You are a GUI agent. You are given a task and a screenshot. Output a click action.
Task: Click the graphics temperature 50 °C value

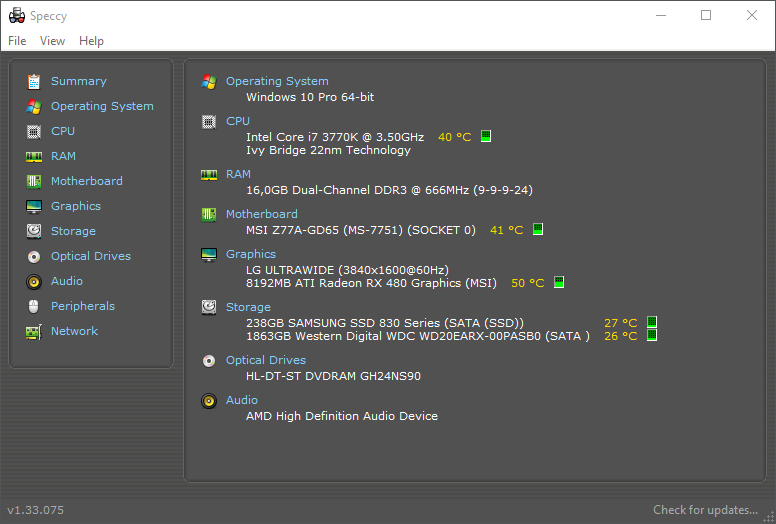(x=528, y=283)
